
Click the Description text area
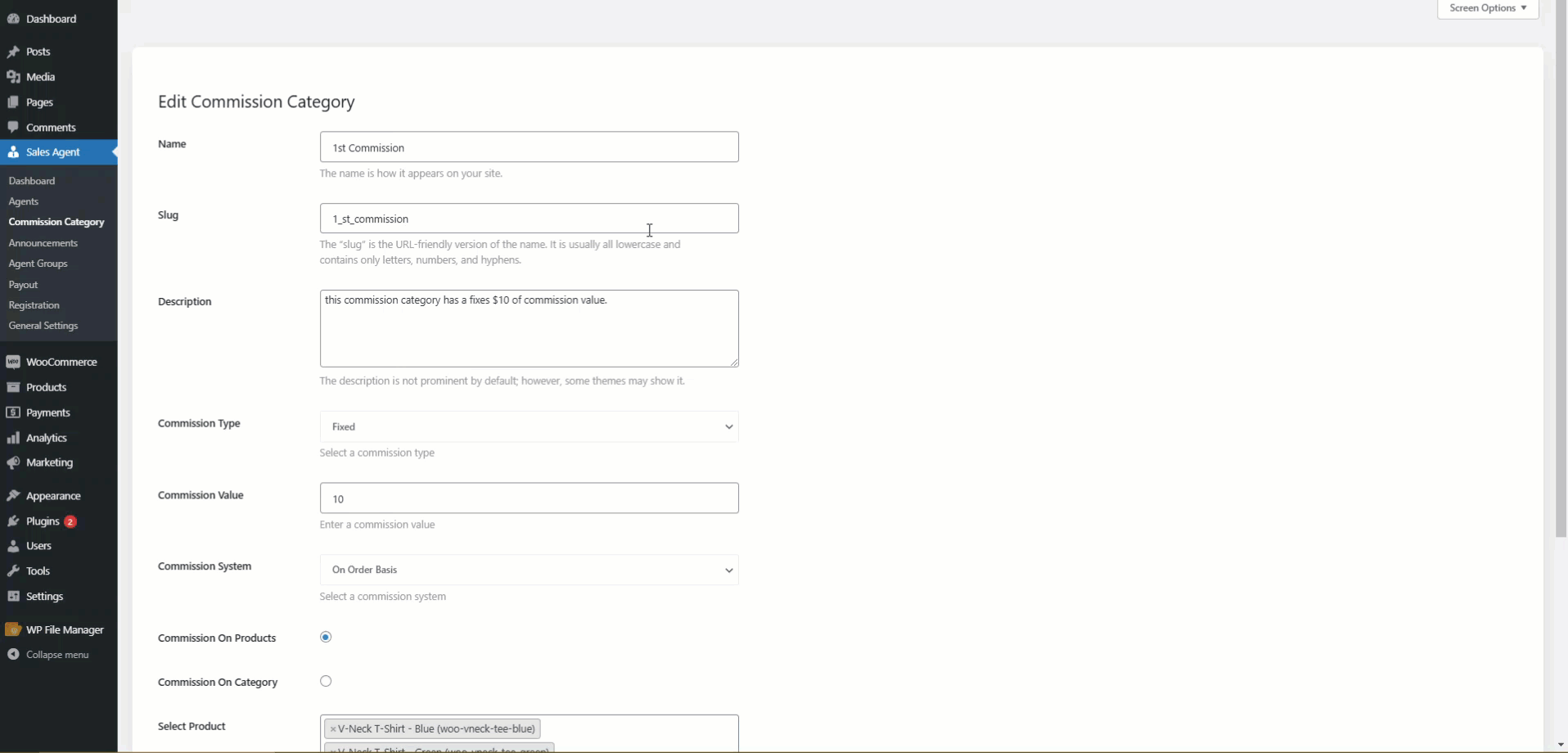click(x=529, y=328)
